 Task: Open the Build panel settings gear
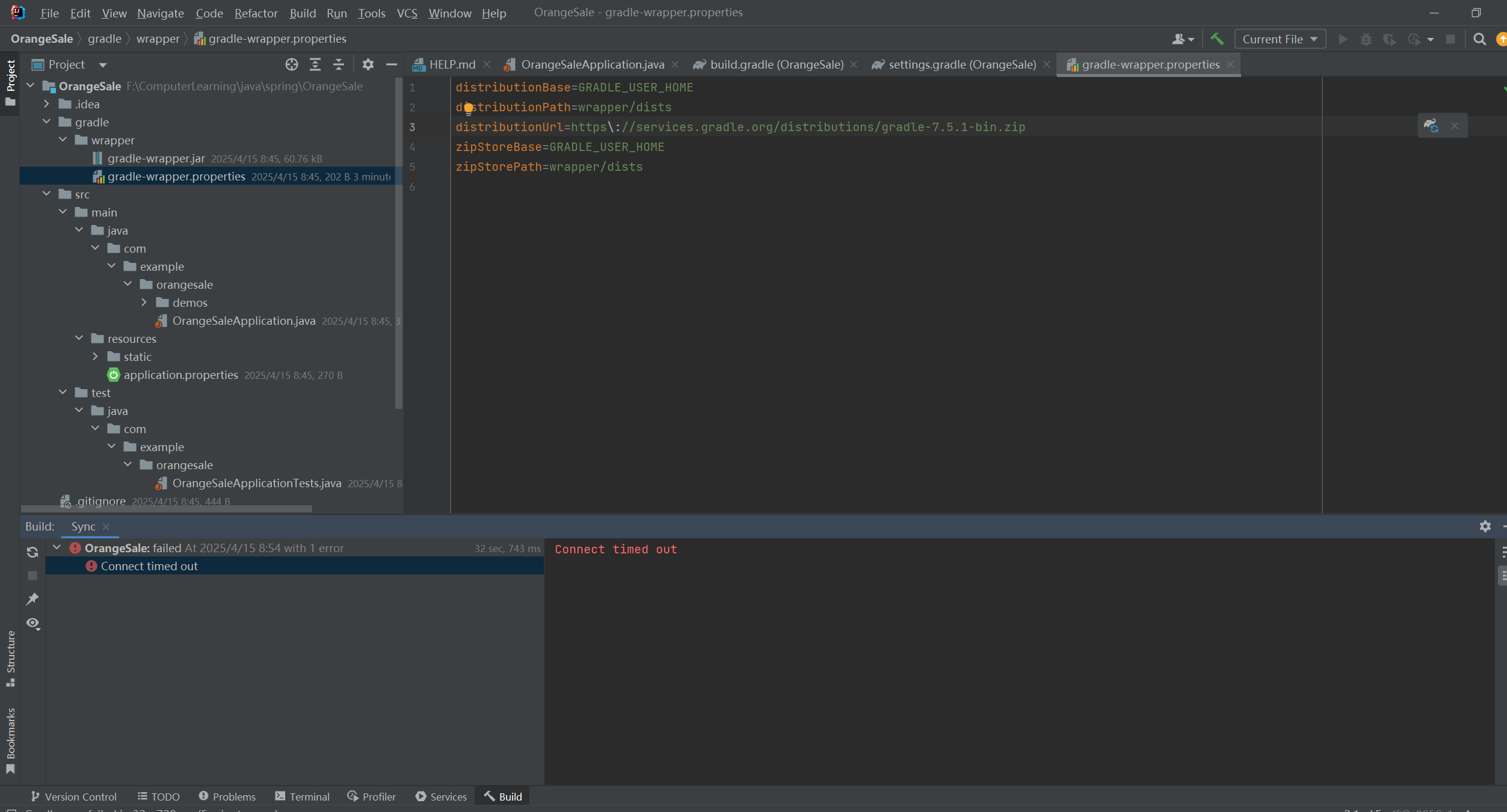coord(1485,526)
